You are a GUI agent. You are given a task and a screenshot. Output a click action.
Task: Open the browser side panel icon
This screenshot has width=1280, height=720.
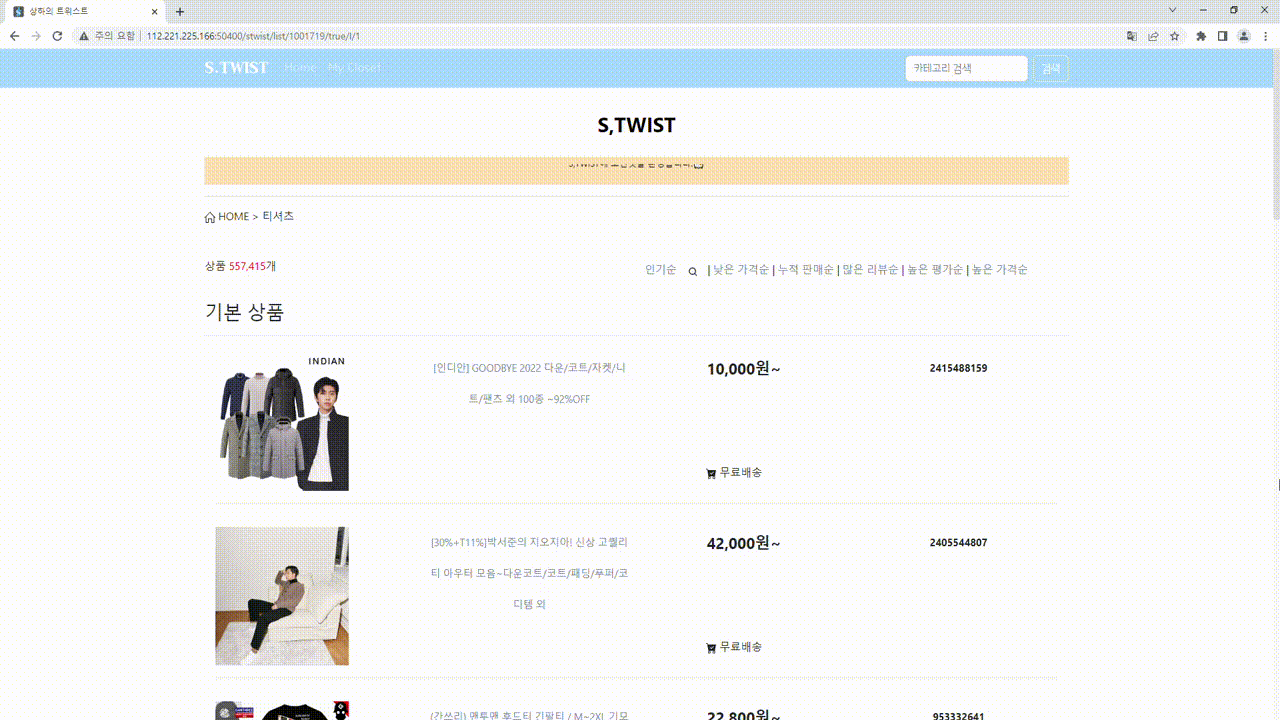pos(1222,35)
